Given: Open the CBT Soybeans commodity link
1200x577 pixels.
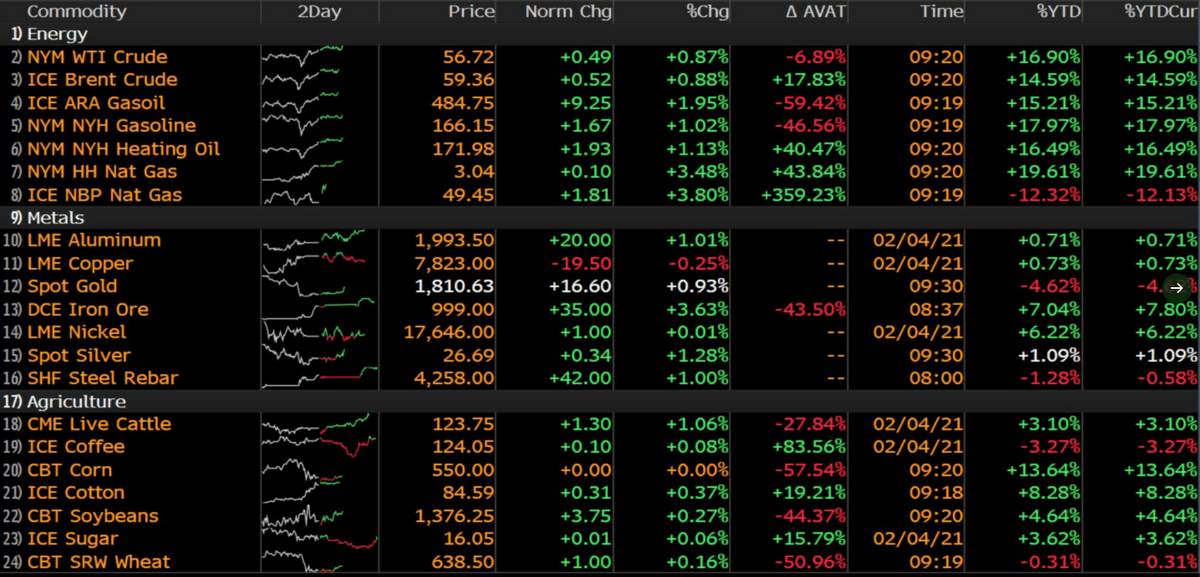Looking at the screenshot, I should point(93,516).
